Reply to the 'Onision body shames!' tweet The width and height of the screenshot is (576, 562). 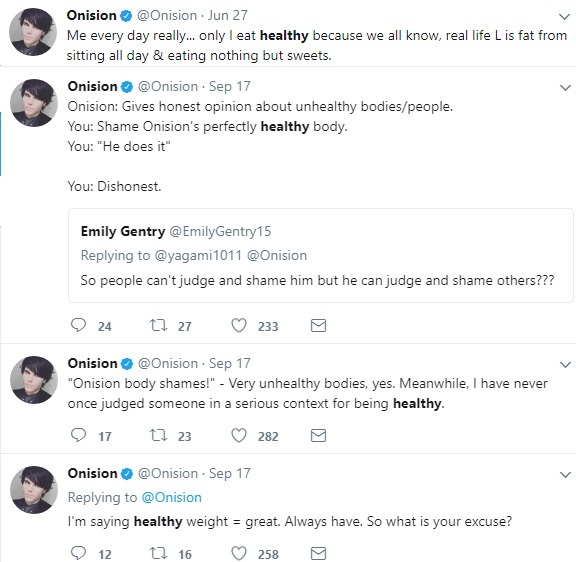(78, 435)
